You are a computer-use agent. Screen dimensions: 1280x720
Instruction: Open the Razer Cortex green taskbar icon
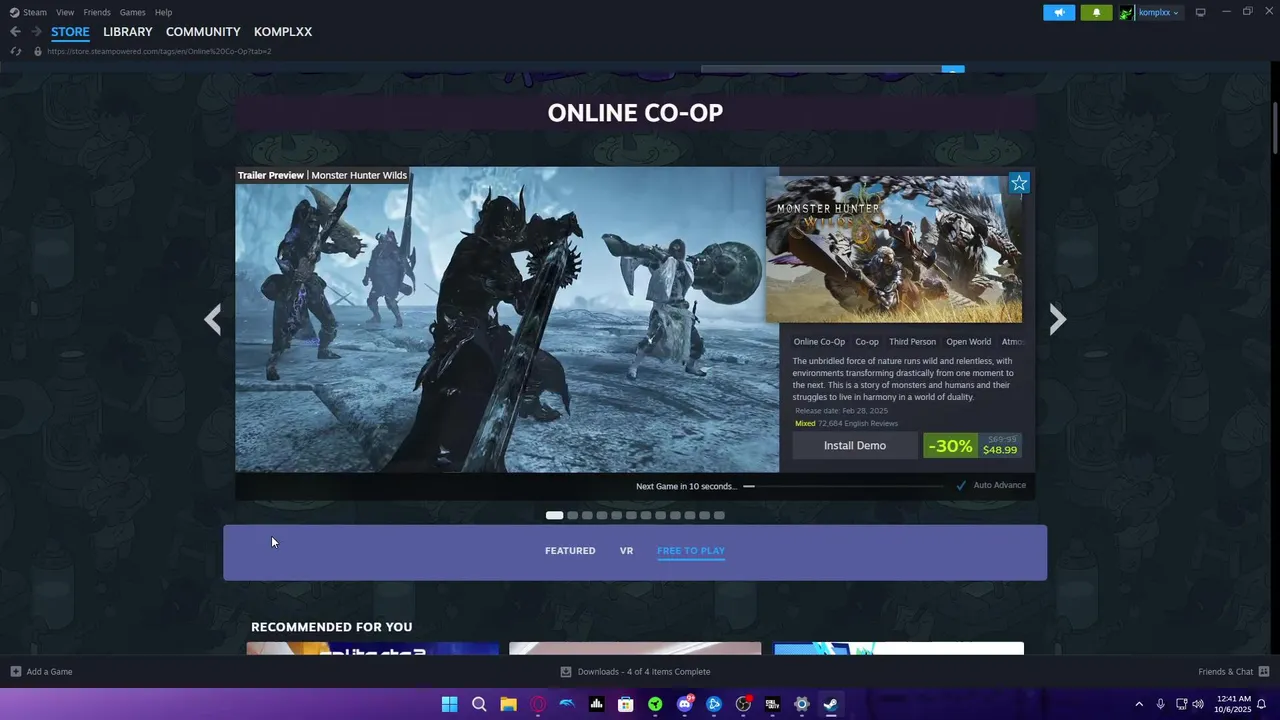(x=655, y=704)
